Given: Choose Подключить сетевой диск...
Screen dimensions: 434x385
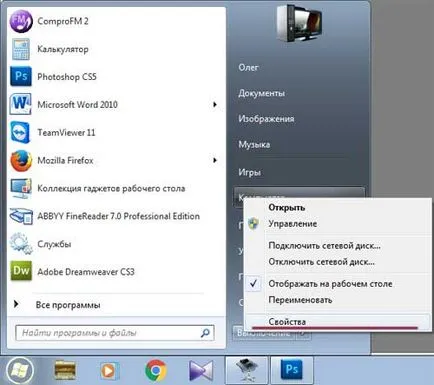Looking at the screenshot, I should pos(324,246).
